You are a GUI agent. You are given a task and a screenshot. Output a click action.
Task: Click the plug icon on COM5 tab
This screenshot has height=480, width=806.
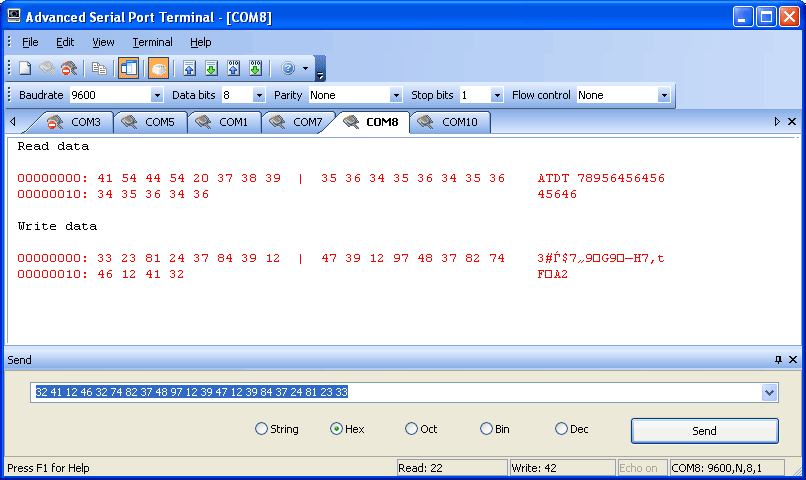pos(129,122)
